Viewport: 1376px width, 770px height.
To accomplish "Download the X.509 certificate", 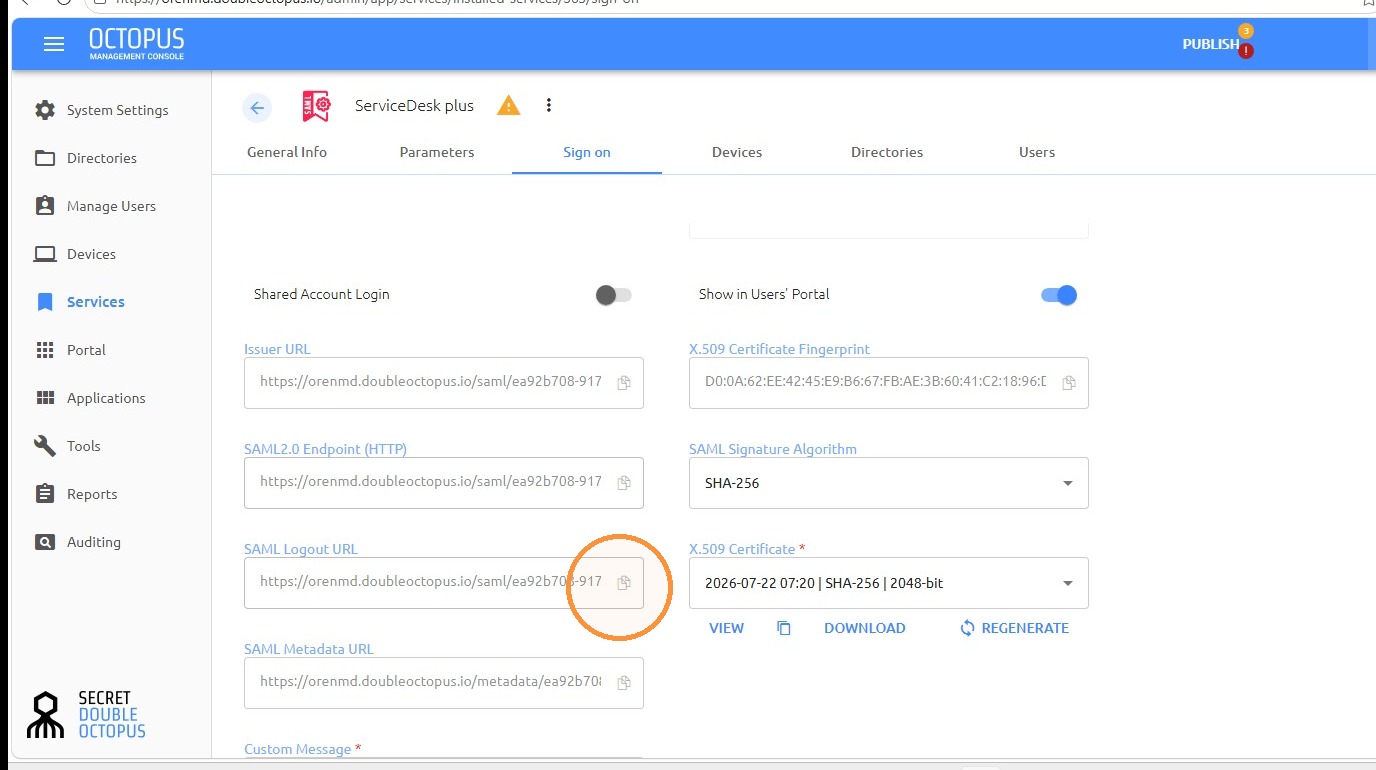I will click(864, 628).
